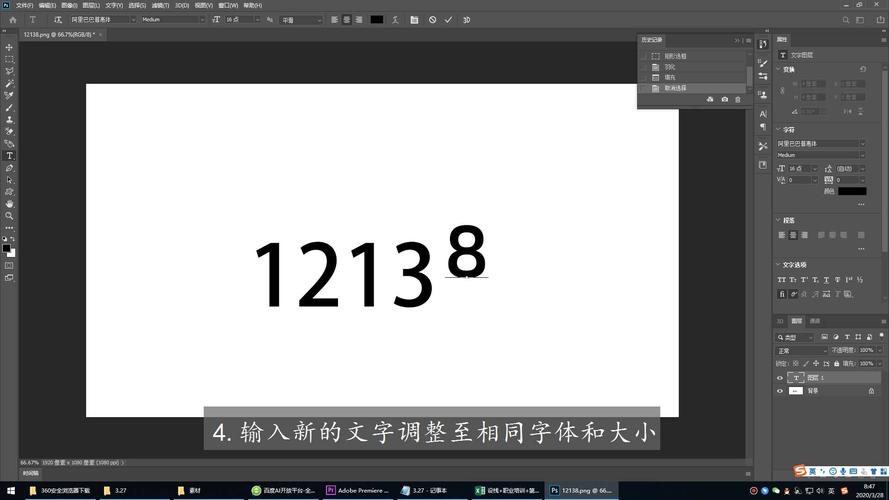The width and height of the screenshot is (889, 500).
Task: Open text color swatch in Properties panel
Action: click(852, 192)
